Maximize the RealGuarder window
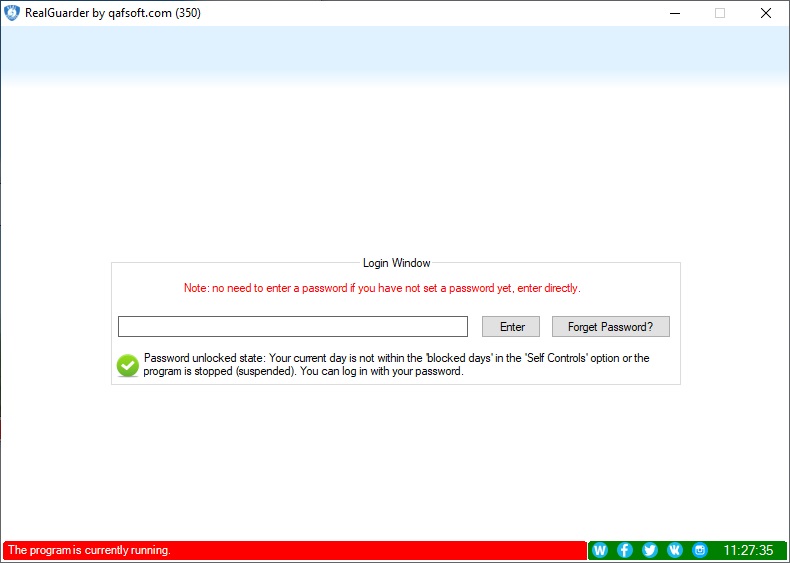This screenshot has width=790, height=563. coord(720,13)
